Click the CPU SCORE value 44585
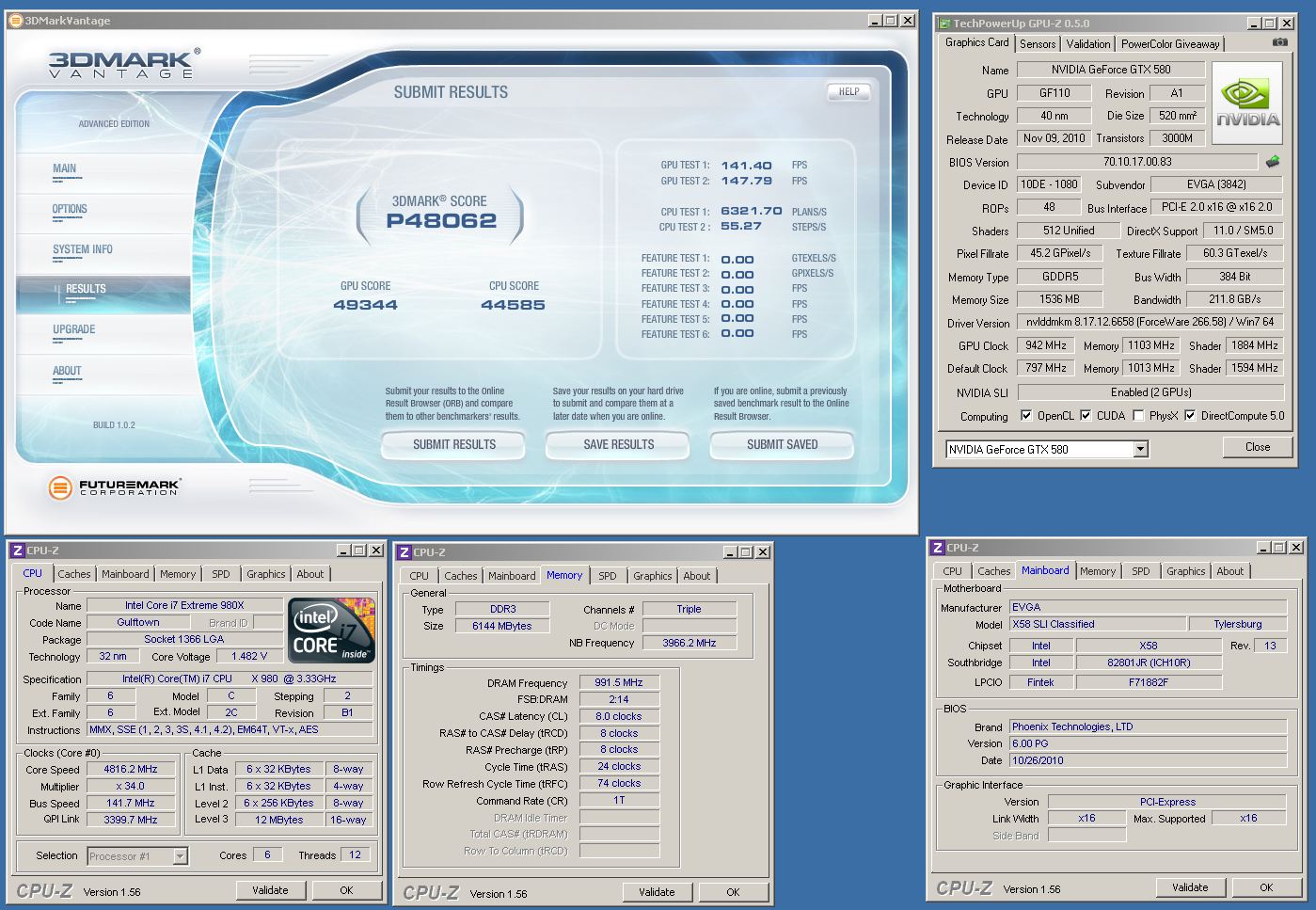1316x910 pixels. (x=513, y=305)
